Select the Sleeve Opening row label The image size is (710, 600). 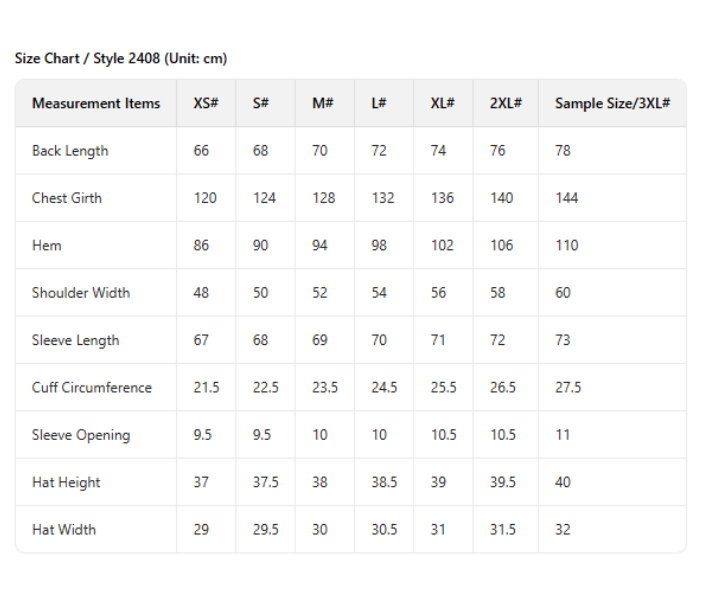point(81,435)
